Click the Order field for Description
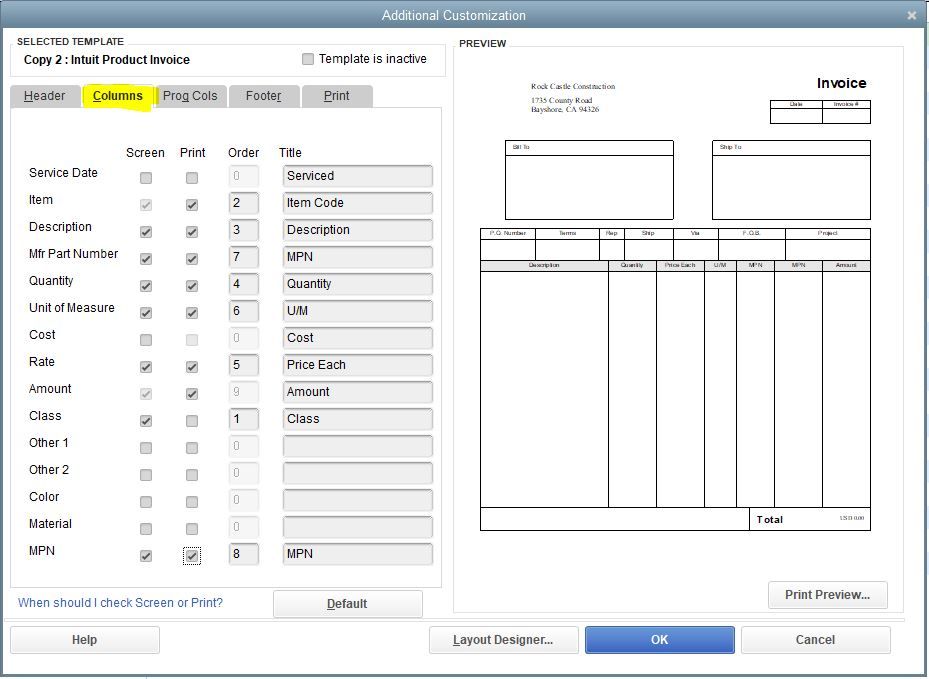The image size is (929, 679). click(244, 230)
